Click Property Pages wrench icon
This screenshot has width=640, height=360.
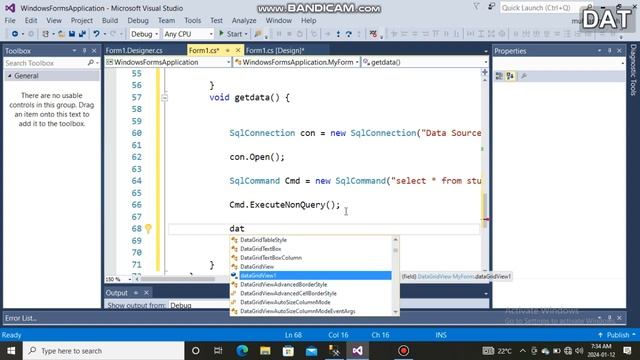click(x=524, y=76)
